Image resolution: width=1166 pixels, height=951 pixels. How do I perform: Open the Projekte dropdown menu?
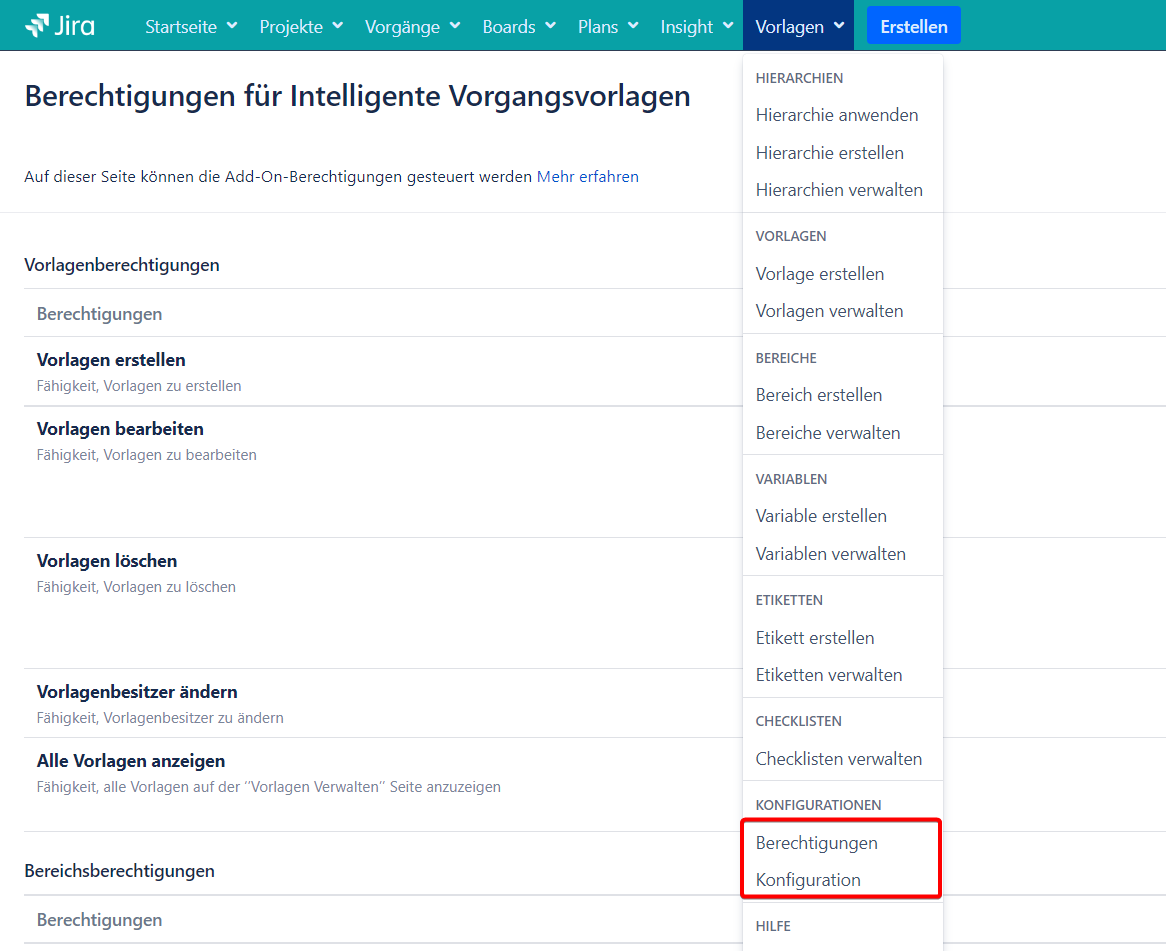point(301,27)
